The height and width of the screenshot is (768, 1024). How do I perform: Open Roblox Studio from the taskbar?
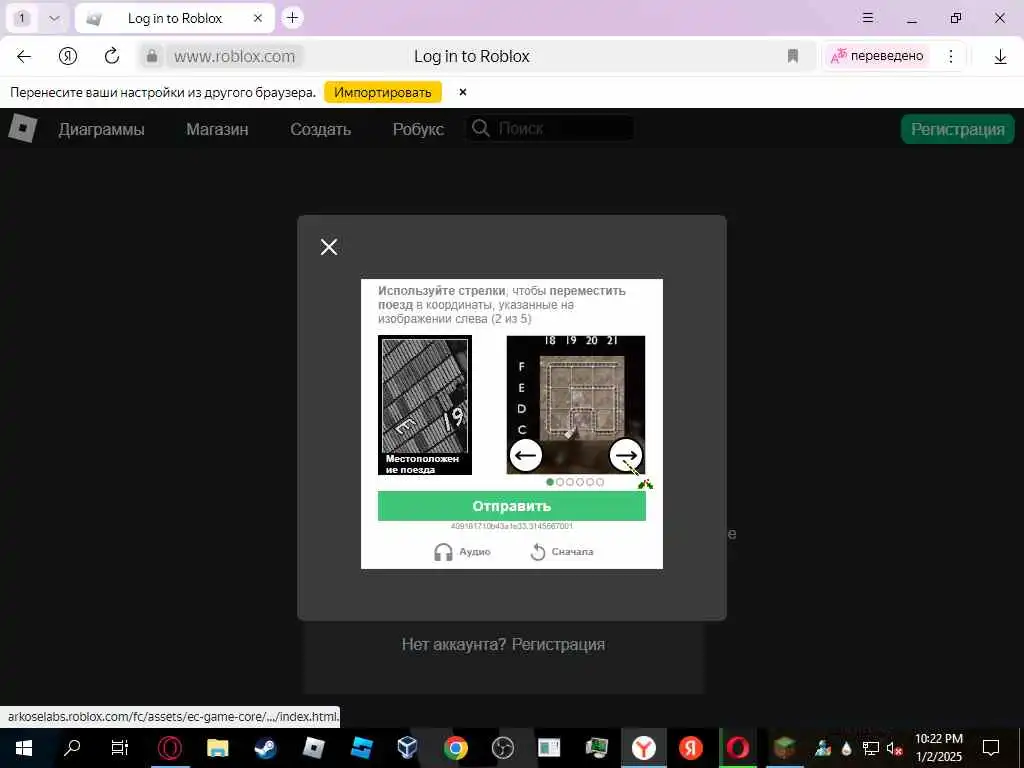tap(361, 748)
